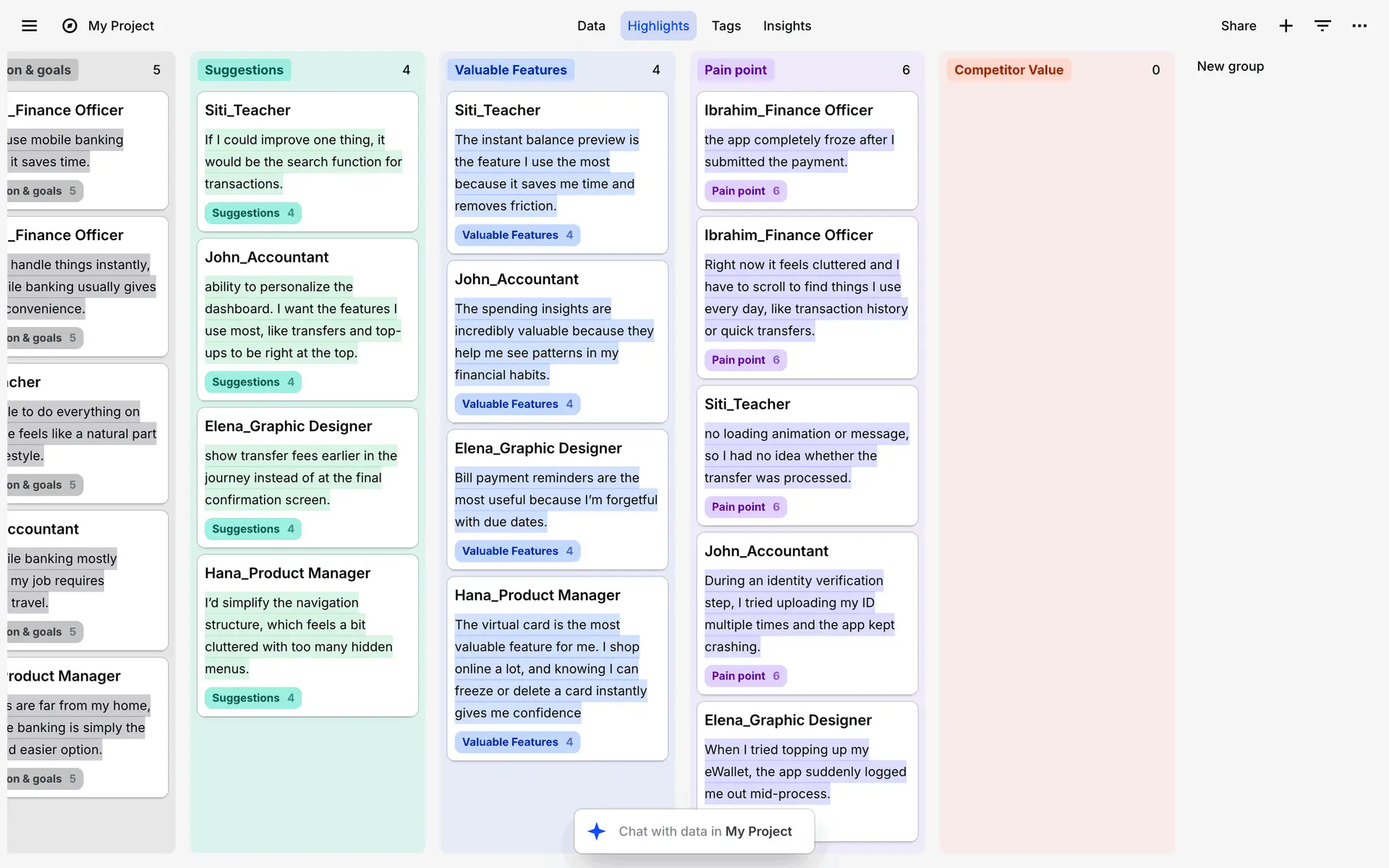Click the plus add icon
The height and width of the screenshot is (868, 1389).
tap(1286, 26)
